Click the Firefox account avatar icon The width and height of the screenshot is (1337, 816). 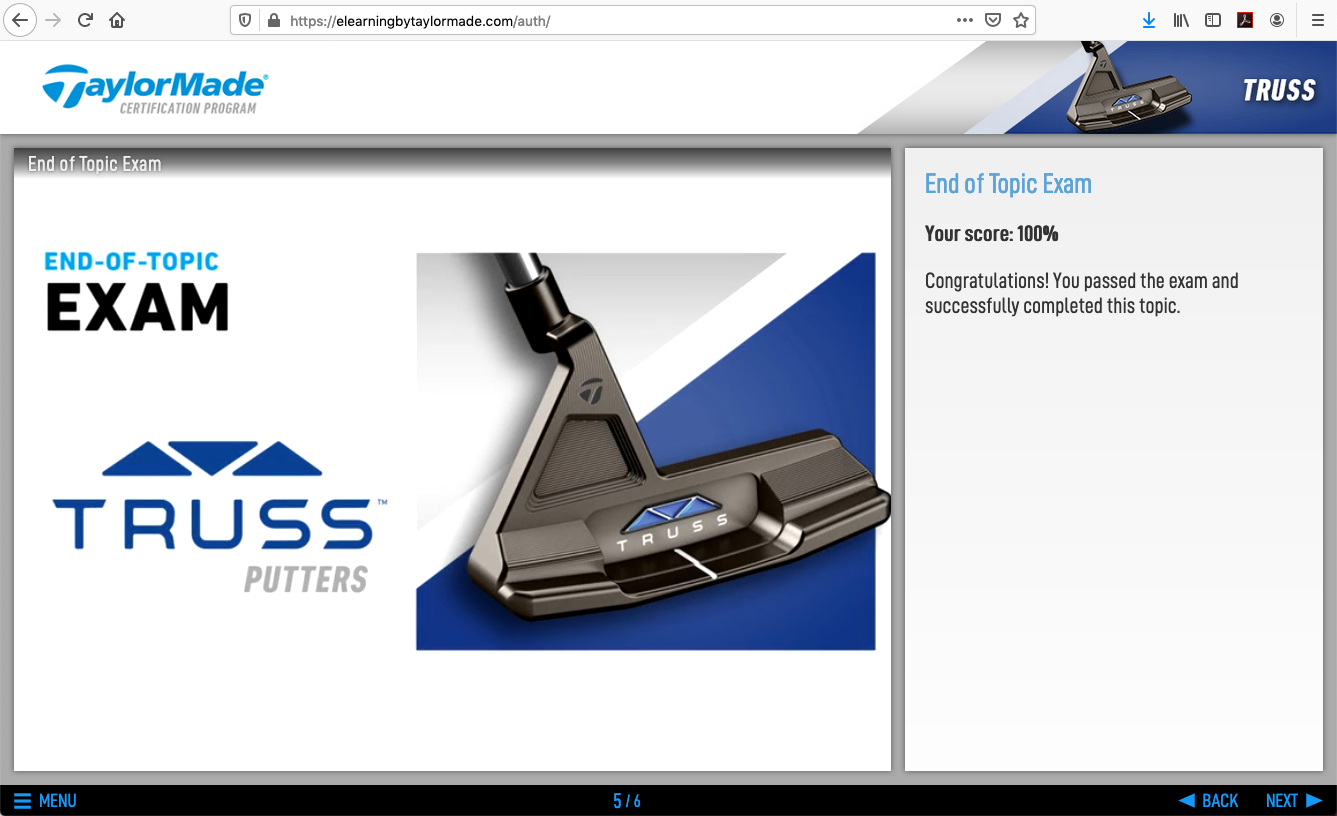tap(1277, 20)
